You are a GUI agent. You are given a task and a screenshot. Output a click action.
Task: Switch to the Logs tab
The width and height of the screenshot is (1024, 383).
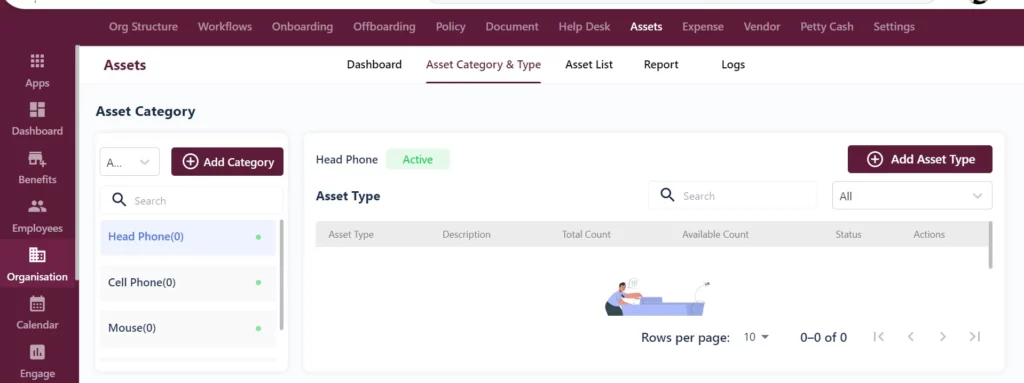point(733,65)
